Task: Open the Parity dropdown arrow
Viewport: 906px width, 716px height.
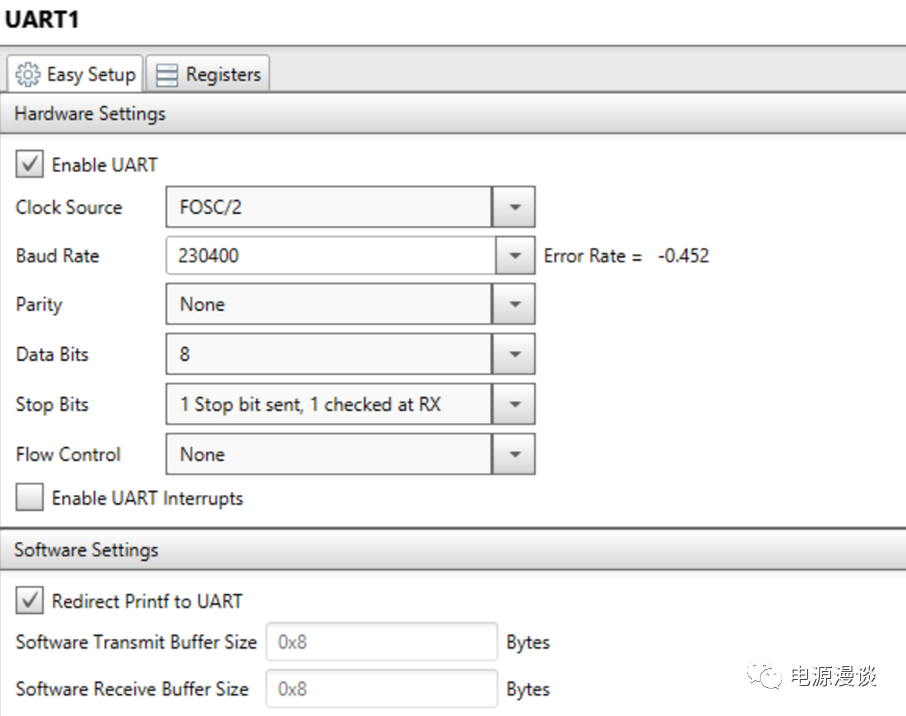Action: point(514,304)
